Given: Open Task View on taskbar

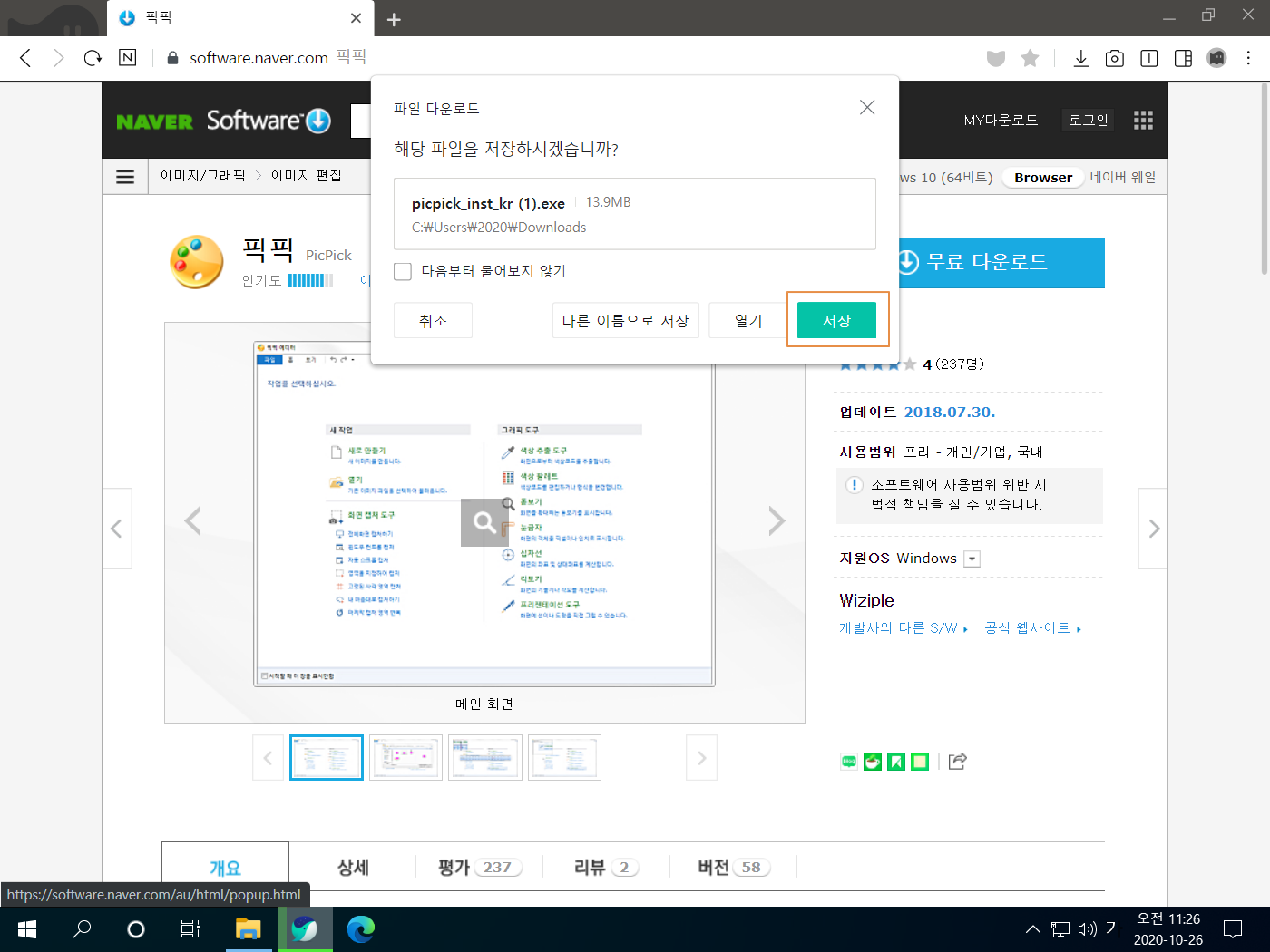Looking at the screenshot, I should 190,929.
